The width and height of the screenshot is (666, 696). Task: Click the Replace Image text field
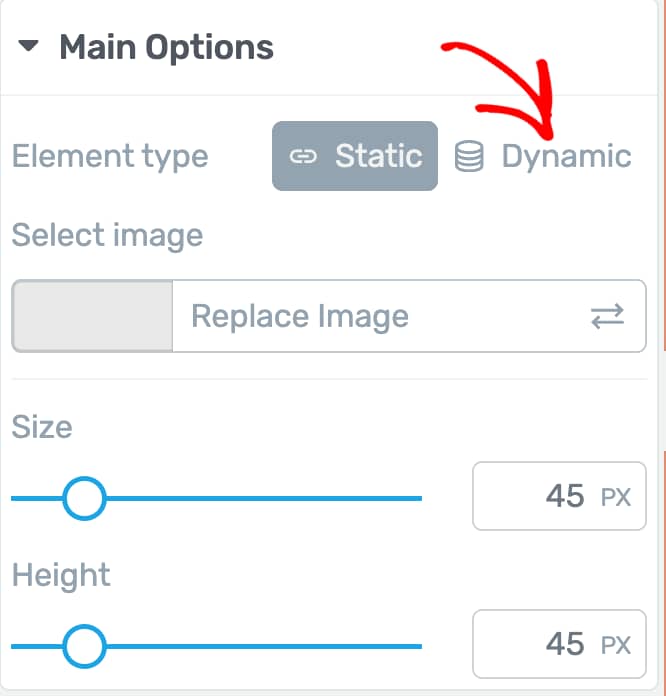coord(409,316)
